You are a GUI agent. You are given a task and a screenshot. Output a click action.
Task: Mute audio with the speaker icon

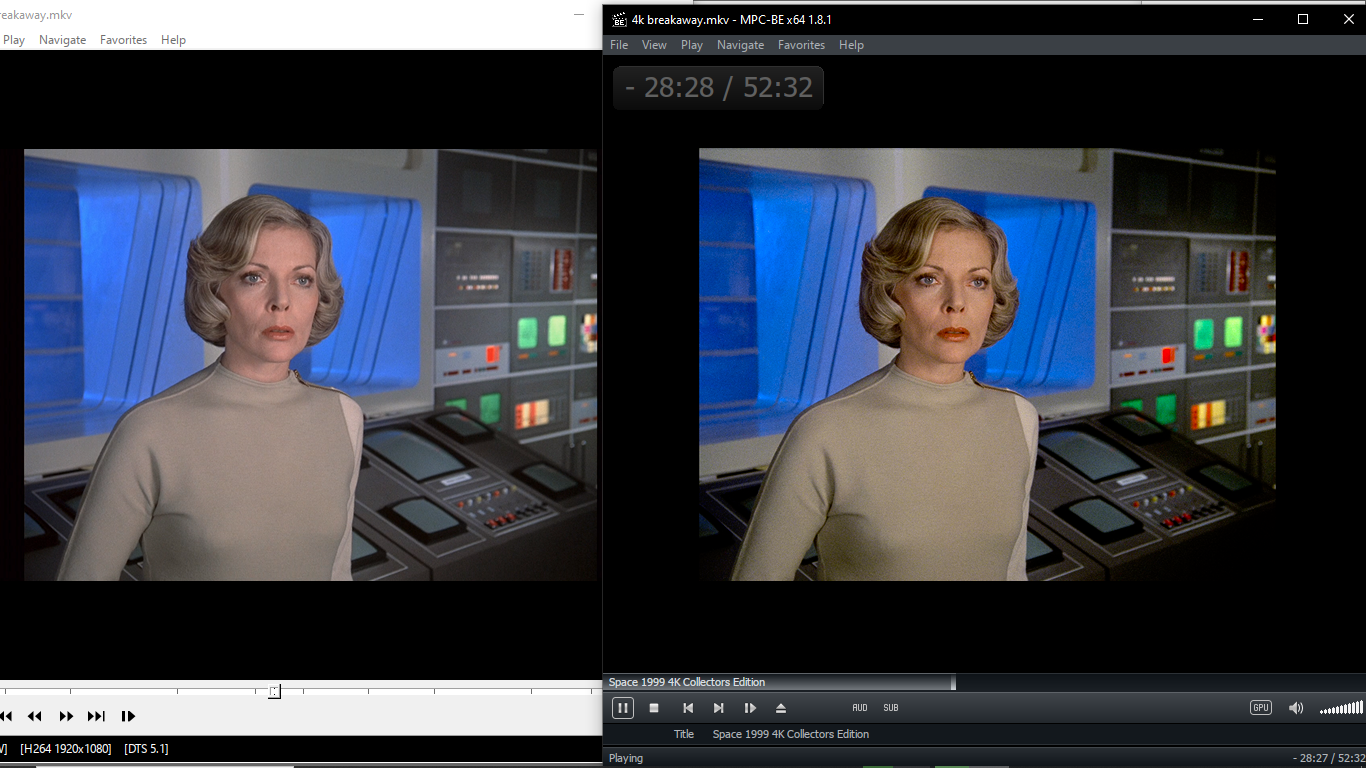pyautogui.click(x=1296, y=708)
